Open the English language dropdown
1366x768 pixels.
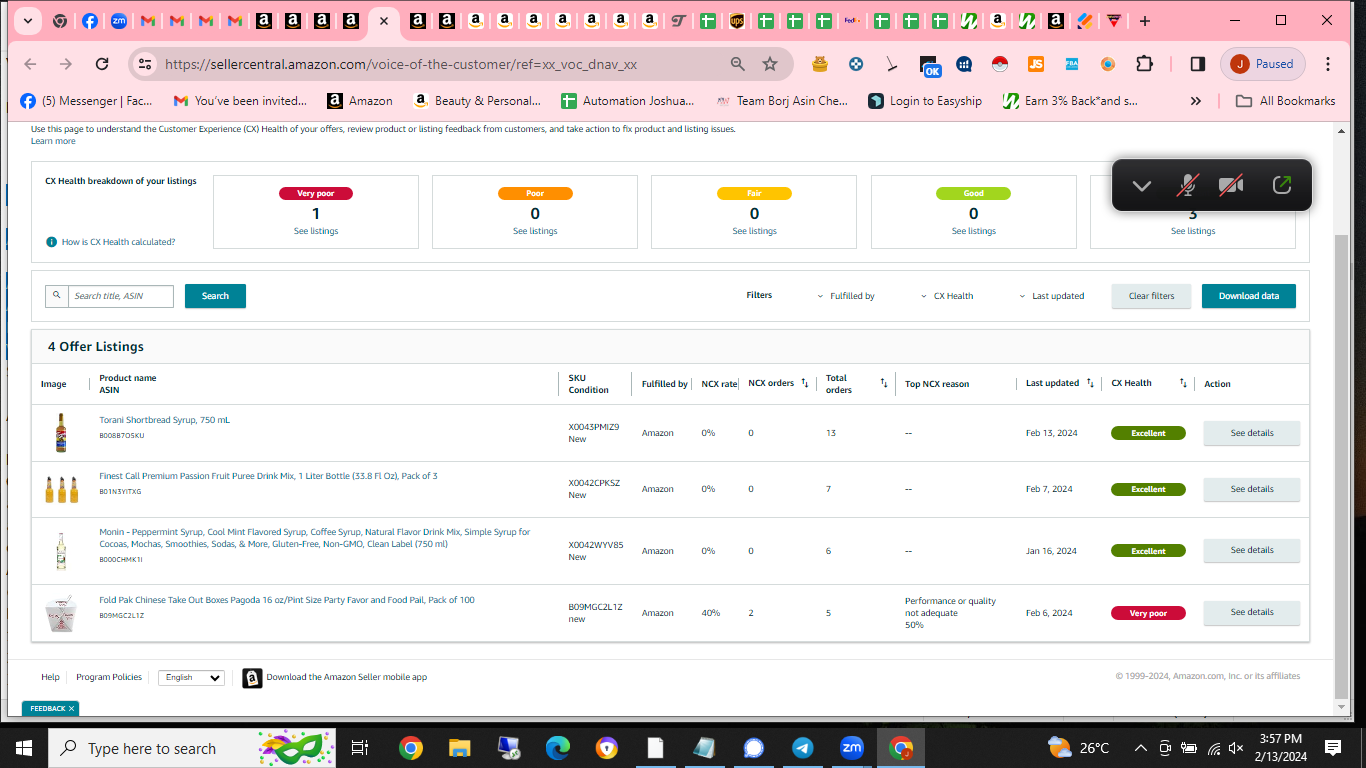pyautogui.click(x=191, y=677)
